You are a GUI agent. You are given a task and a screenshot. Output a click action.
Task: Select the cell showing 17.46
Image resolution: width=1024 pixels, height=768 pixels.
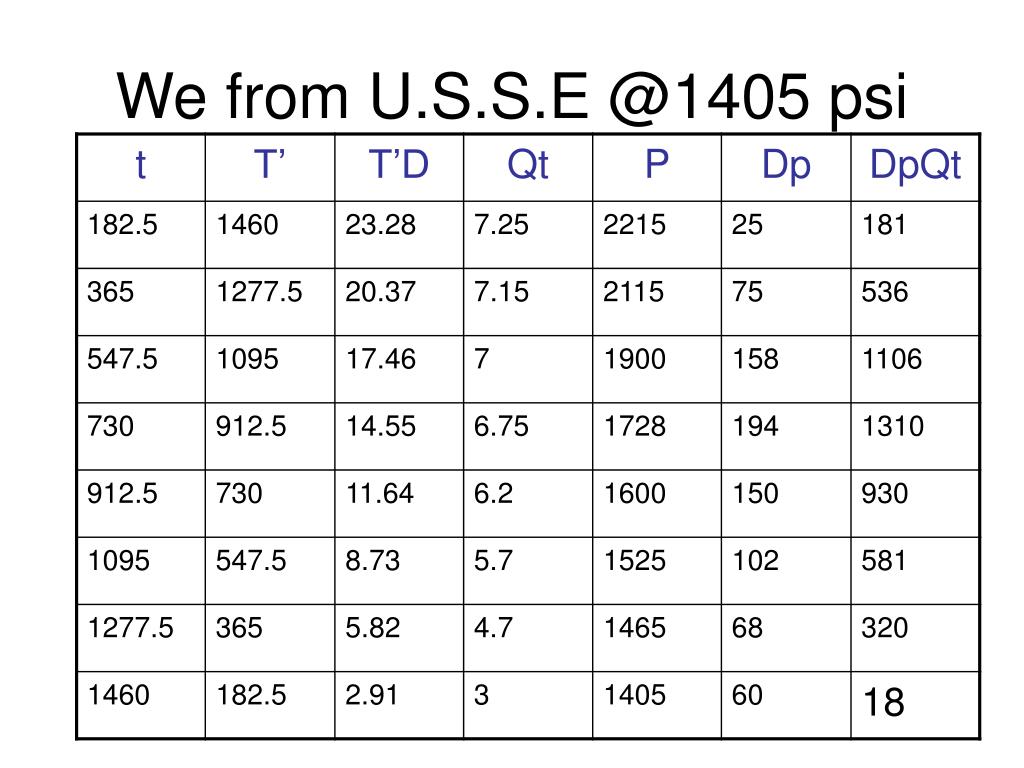pyautogui.click(x=398, y=369)
